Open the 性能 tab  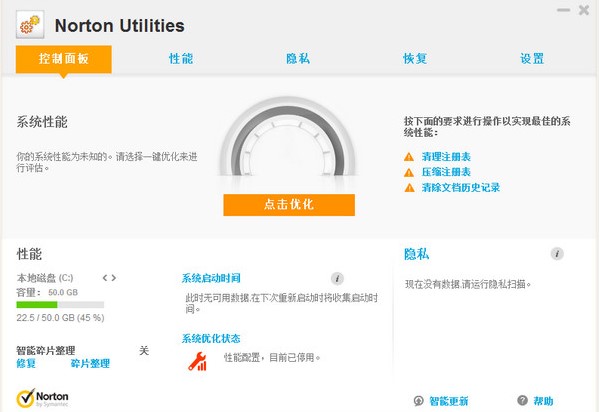(181, 58)
